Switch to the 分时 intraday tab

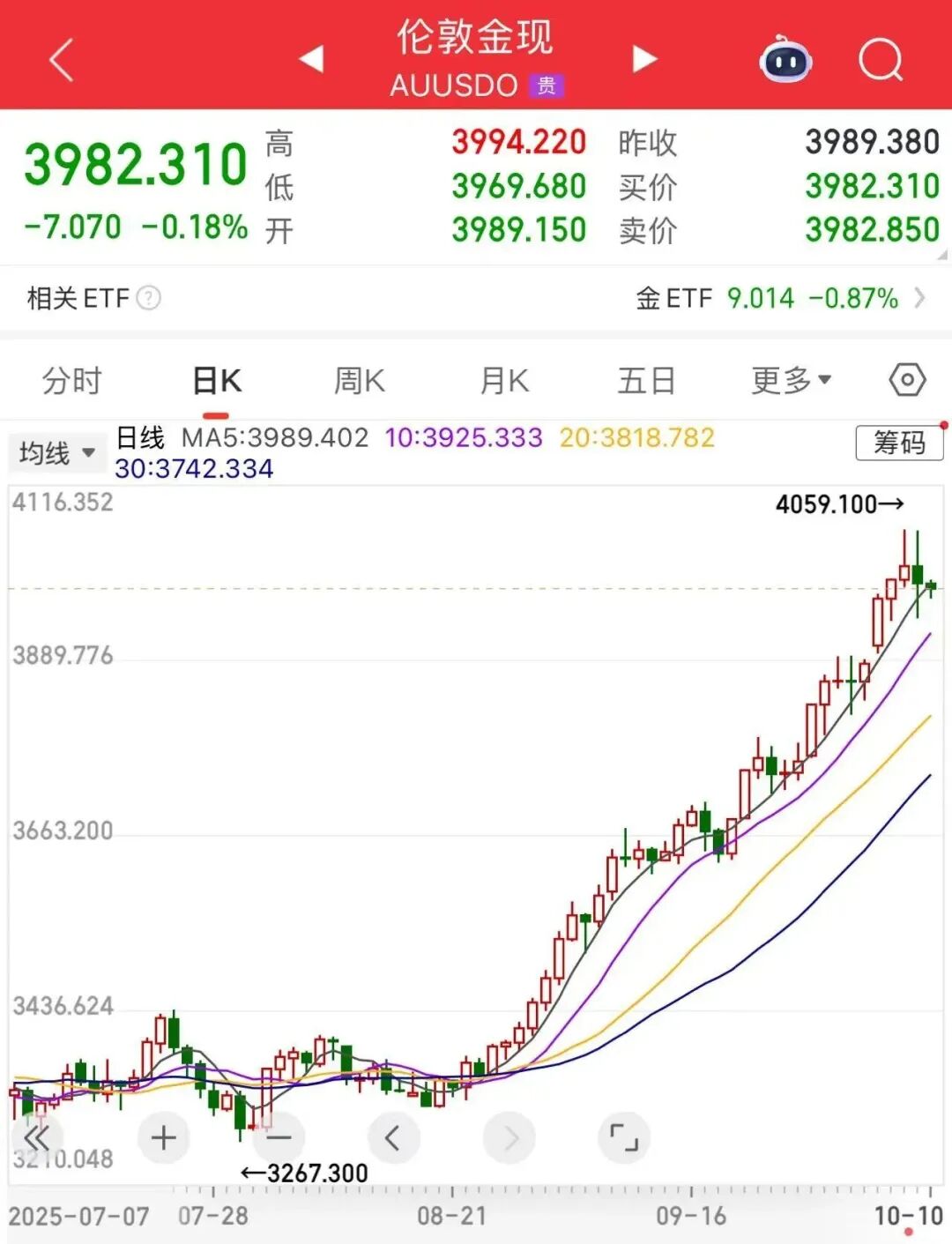[x=71, y=379]
